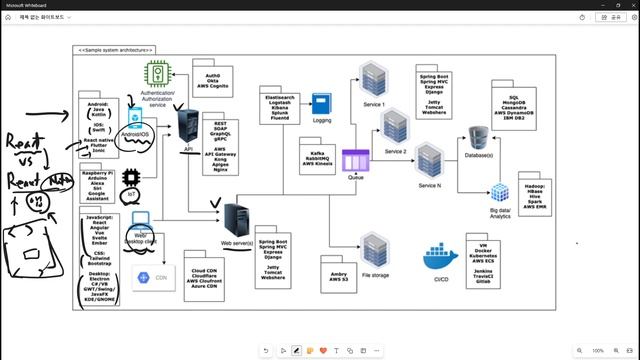Click the Web server(s) tower icon
This screenshot has width=640, height=360.
pyautogui.click(x=237, y=220)
